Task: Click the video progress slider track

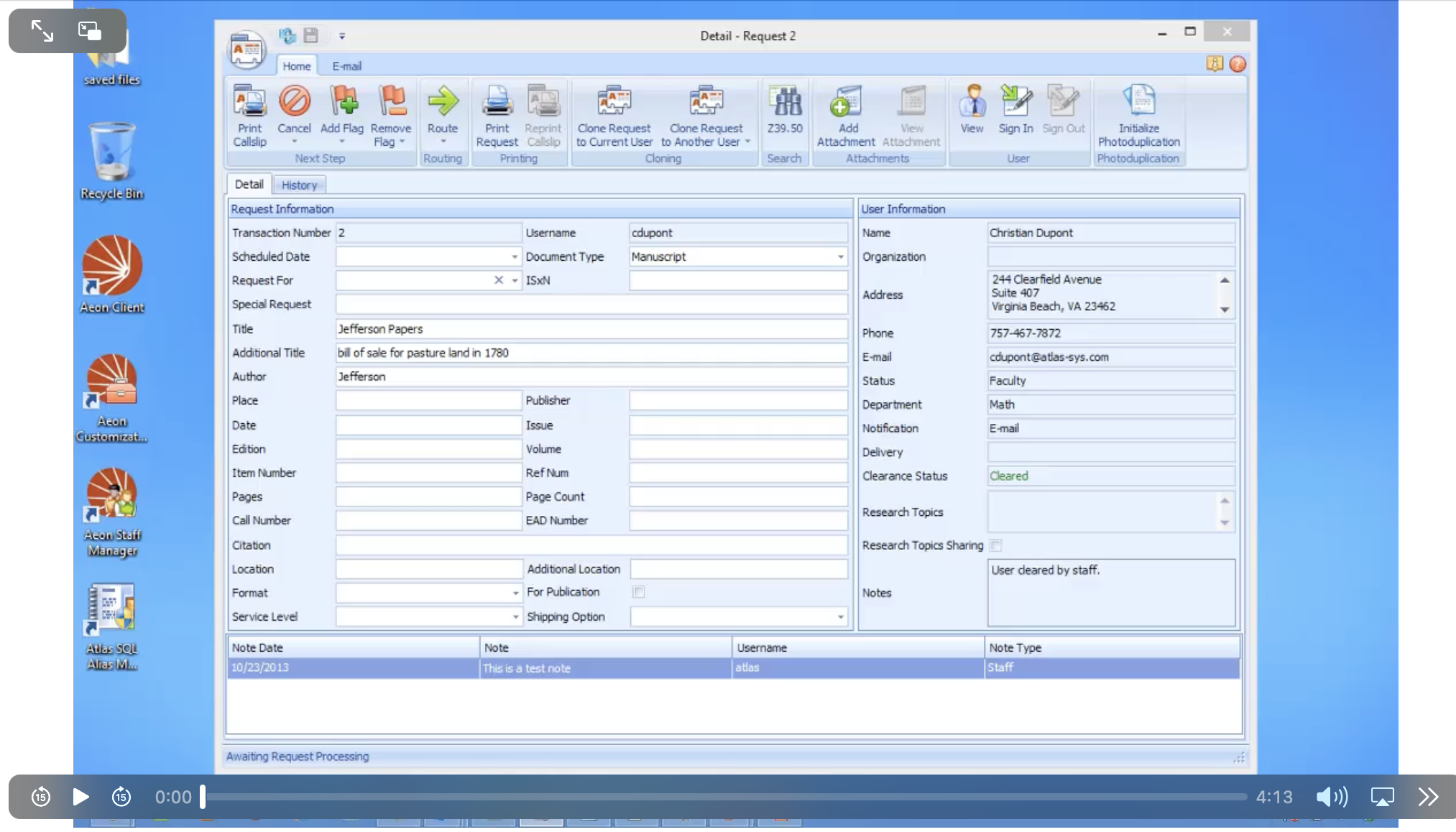Action: click(x=719, y=797)
